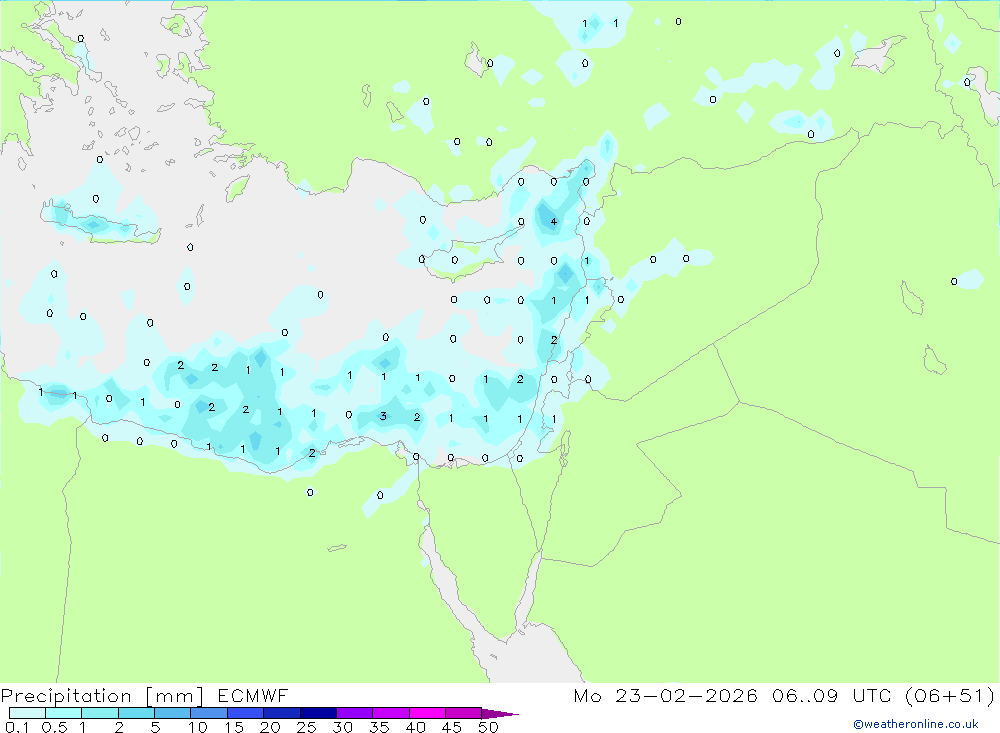The height and width of the screenshot is (733, 1000).
Task: Click the '3' precipitation value on map
Action: pos(383,416)
